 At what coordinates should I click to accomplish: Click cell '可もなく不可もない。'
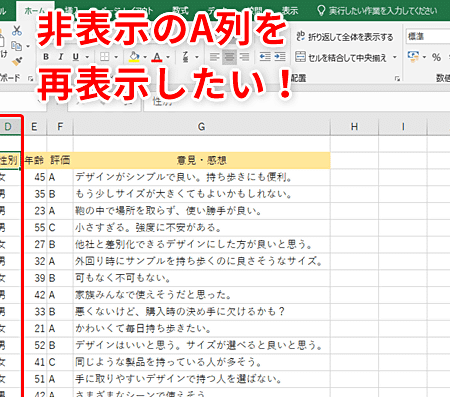point(202,278)
